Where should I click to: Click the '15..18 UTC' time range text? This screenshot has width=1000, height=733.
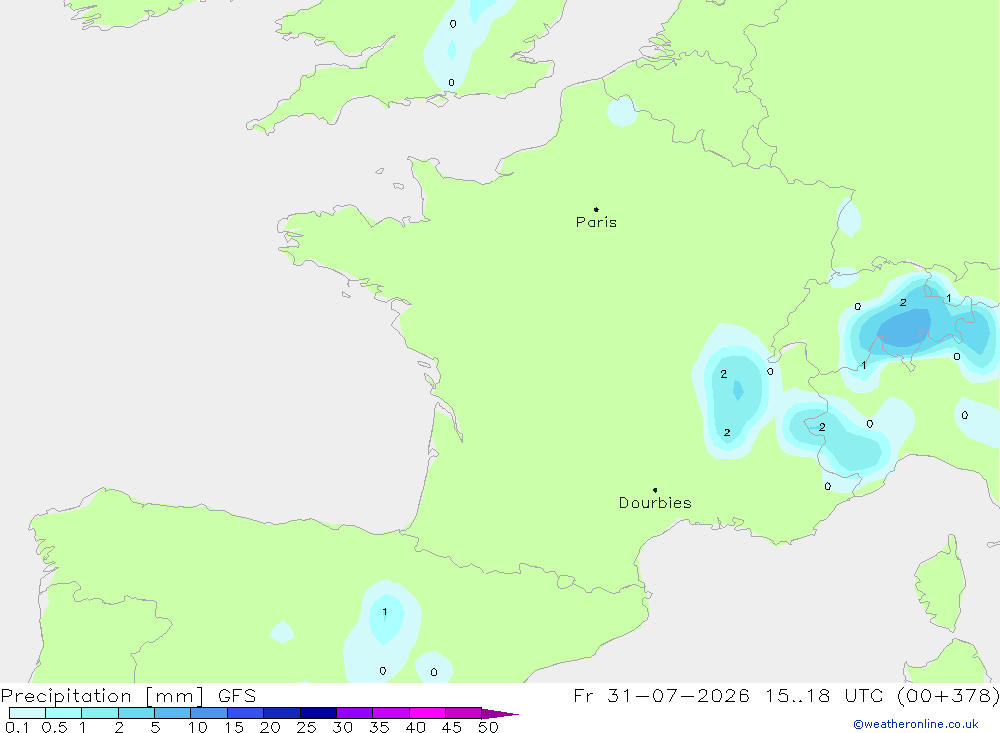pyautogui.click(x=825, y=695)
